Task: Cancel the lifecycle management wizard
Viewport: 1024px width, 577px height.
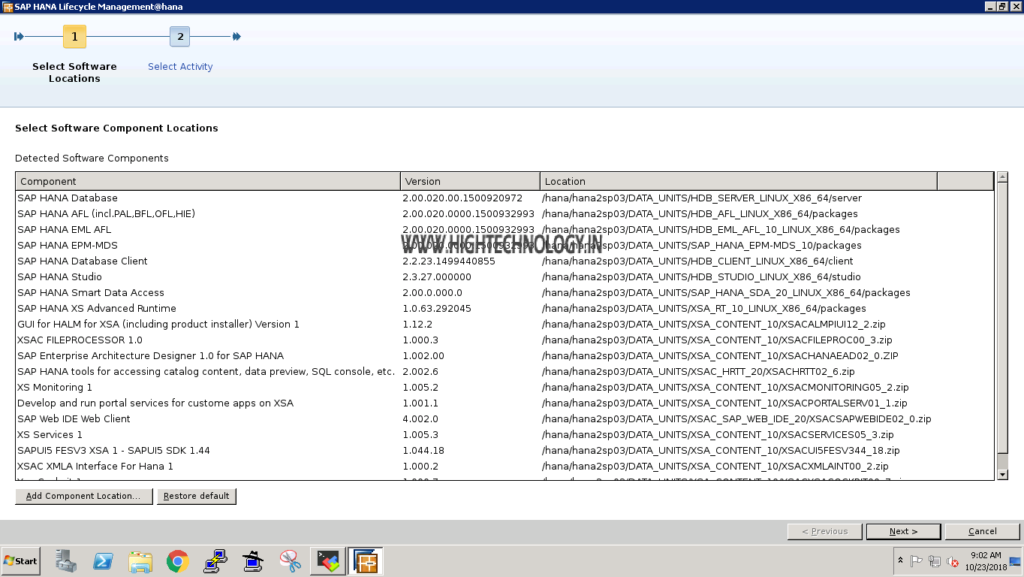Action: click(x=982, y=531)
